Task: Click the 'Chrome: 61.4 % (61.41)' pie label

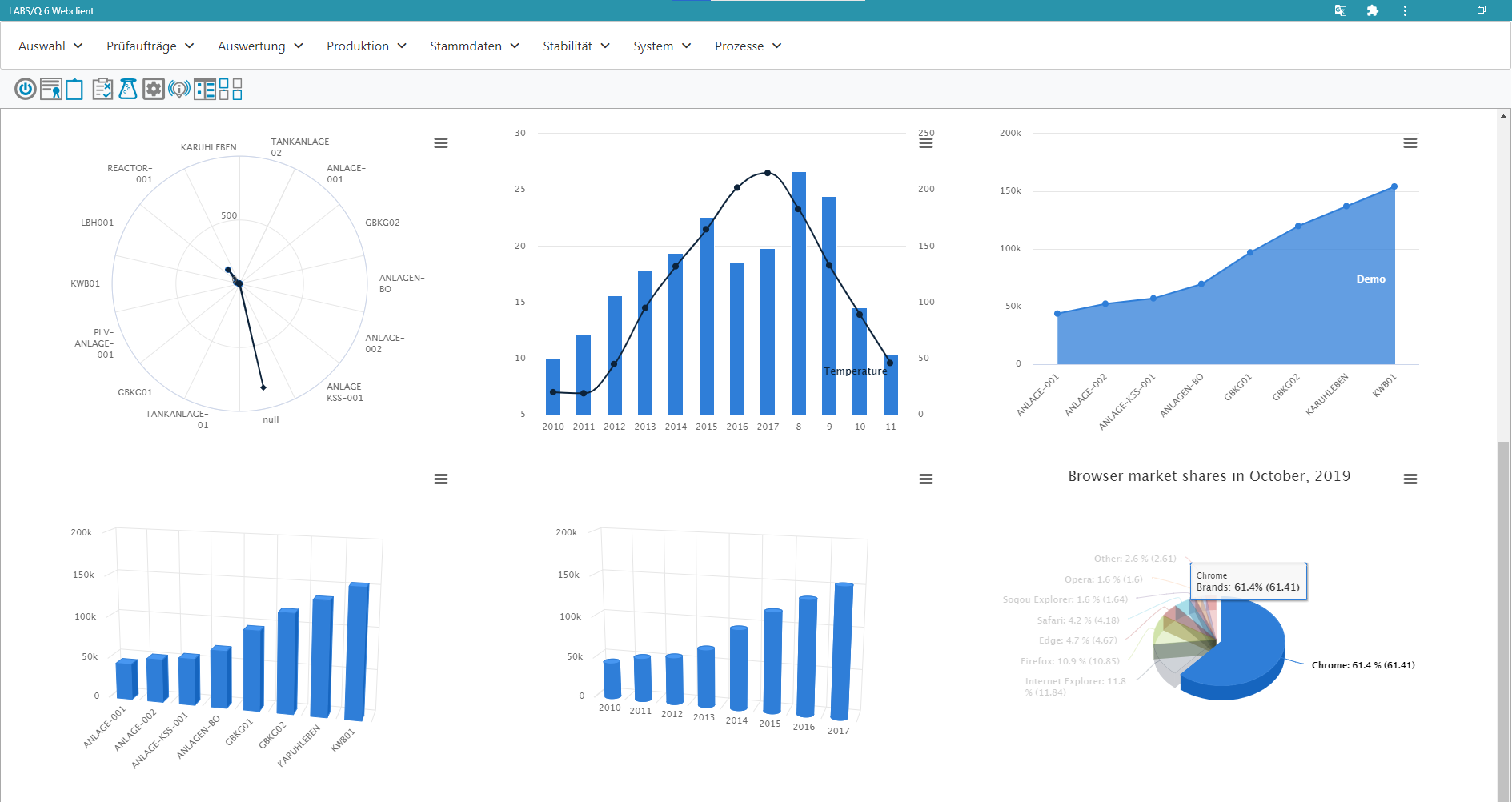Action: [x=1363, y=665]
